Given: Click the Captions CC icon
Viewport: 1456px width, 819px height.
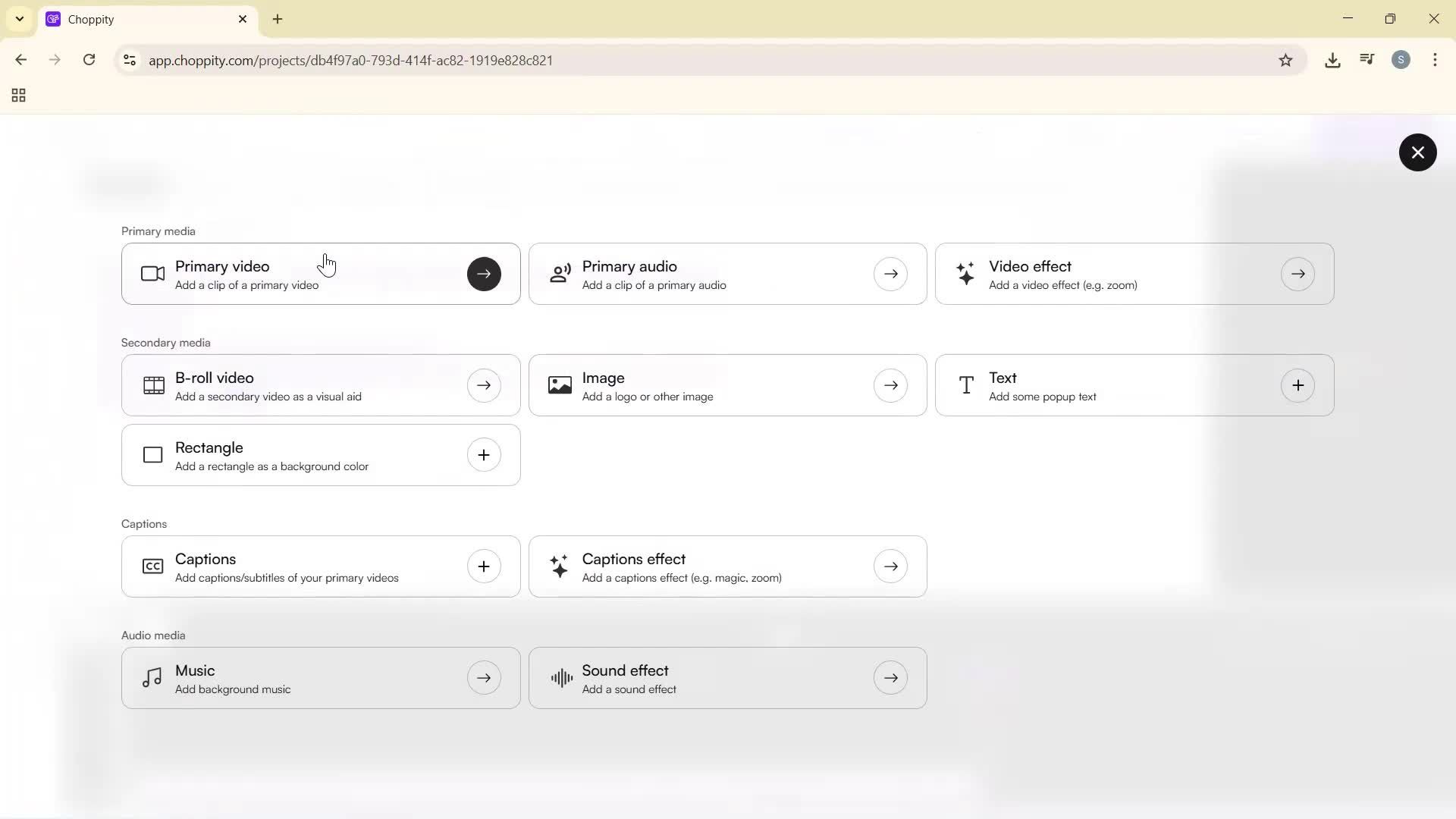Looking at the screenshot, I should pos(152,566).
